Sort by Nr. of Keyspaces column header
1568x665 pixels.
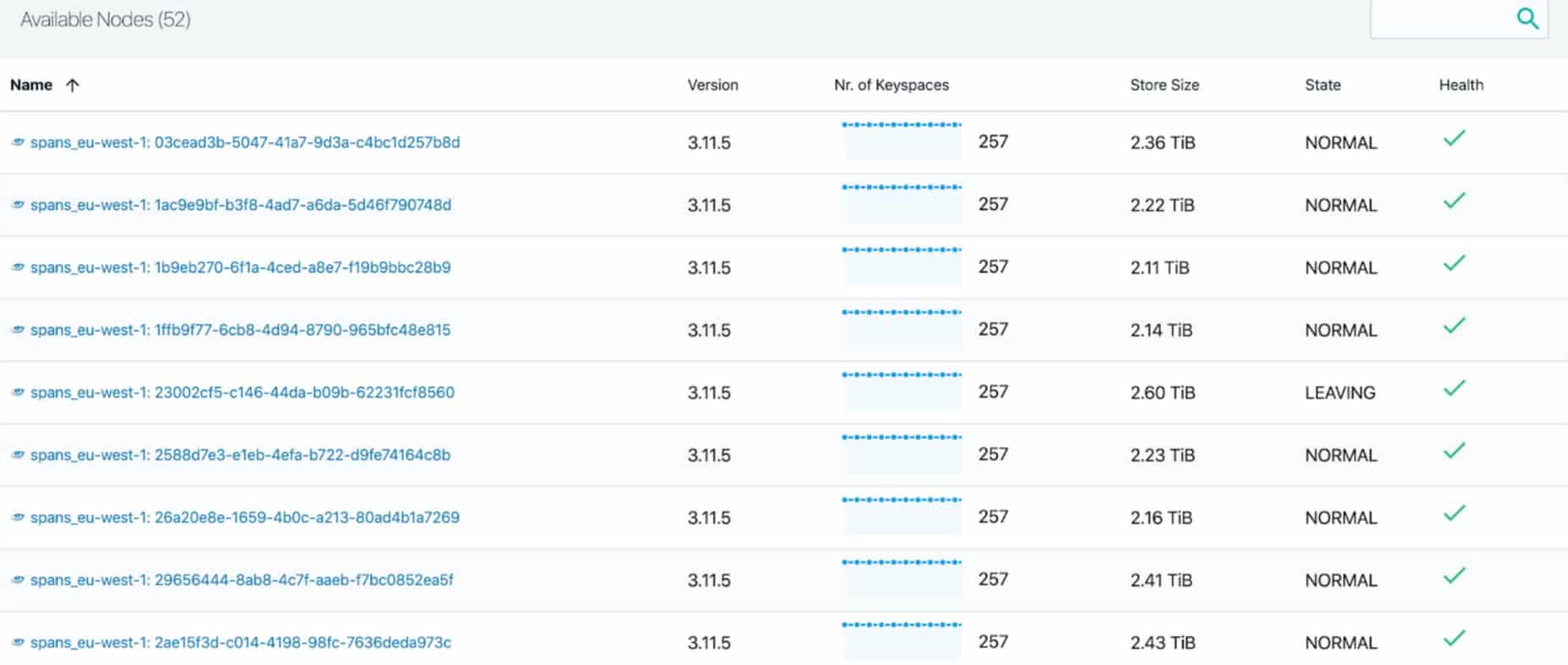pyautogui.click(x=892, y=85)
